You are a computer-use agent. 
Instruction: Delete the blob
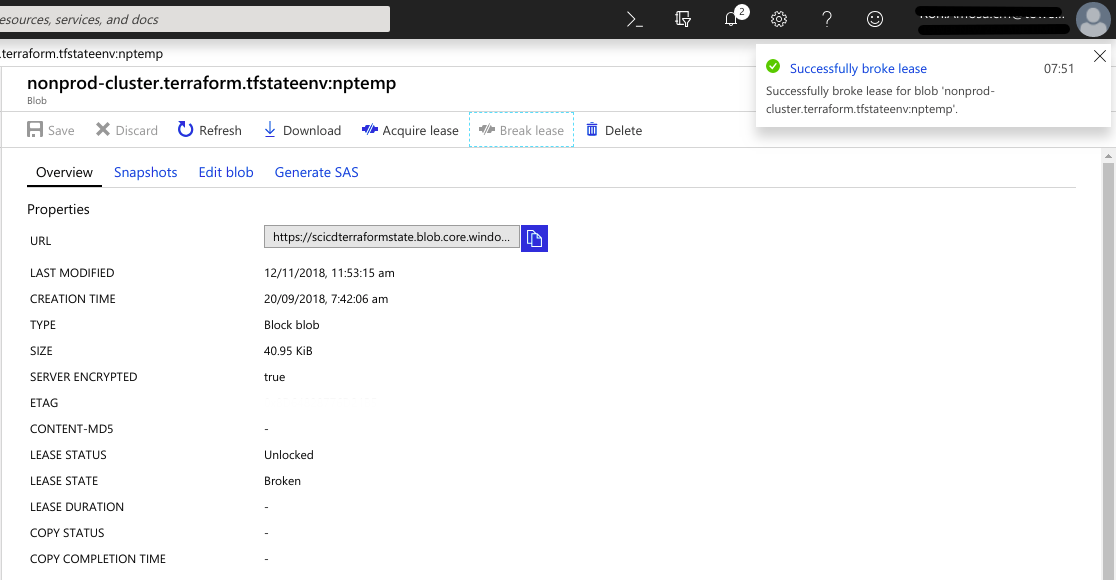[x=614, y=130]
